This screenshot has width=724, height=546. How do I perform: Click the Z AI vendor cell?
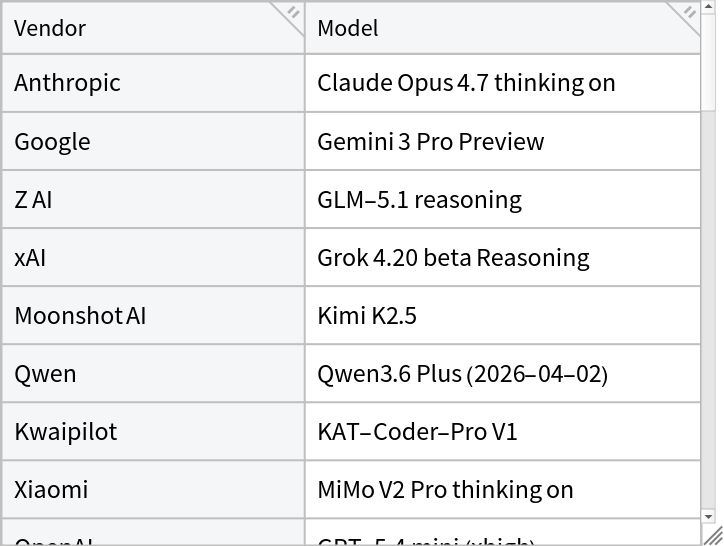click(153, 199)
